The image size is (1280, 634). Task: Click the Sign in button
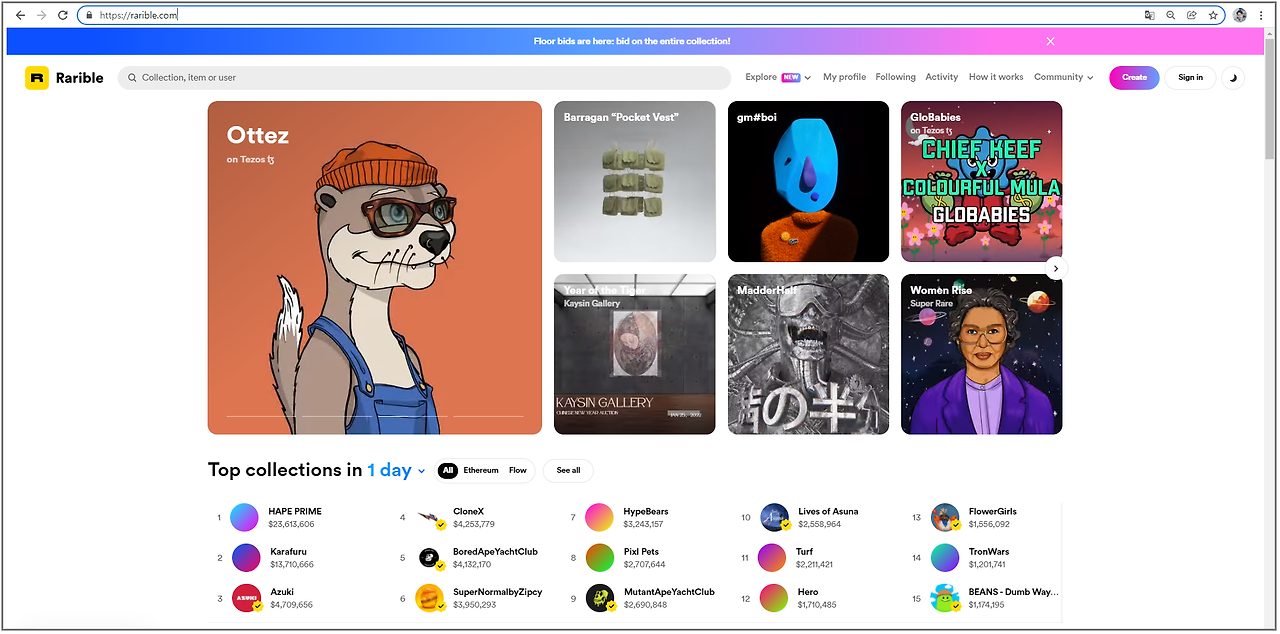pos(1190,77)
